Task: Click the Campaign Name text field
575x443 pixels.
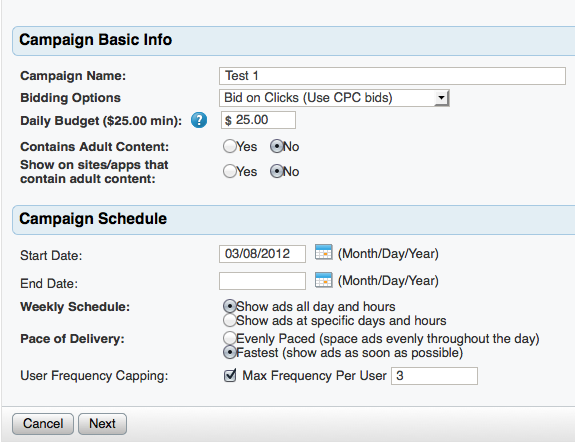Action: pos(392,76)
